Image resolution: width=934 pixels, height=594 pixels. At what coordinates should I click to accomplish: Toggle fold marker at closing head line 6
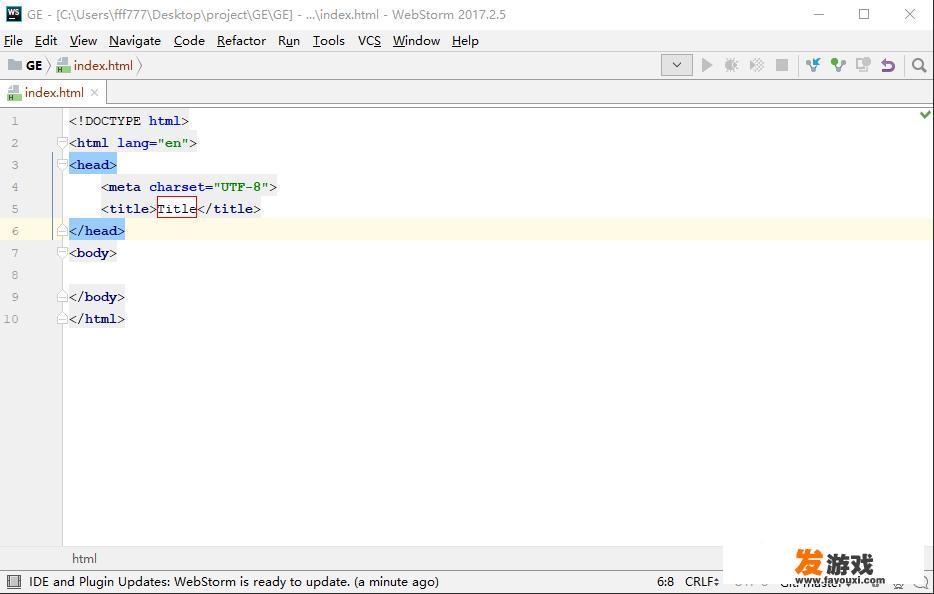click(62, 231)
